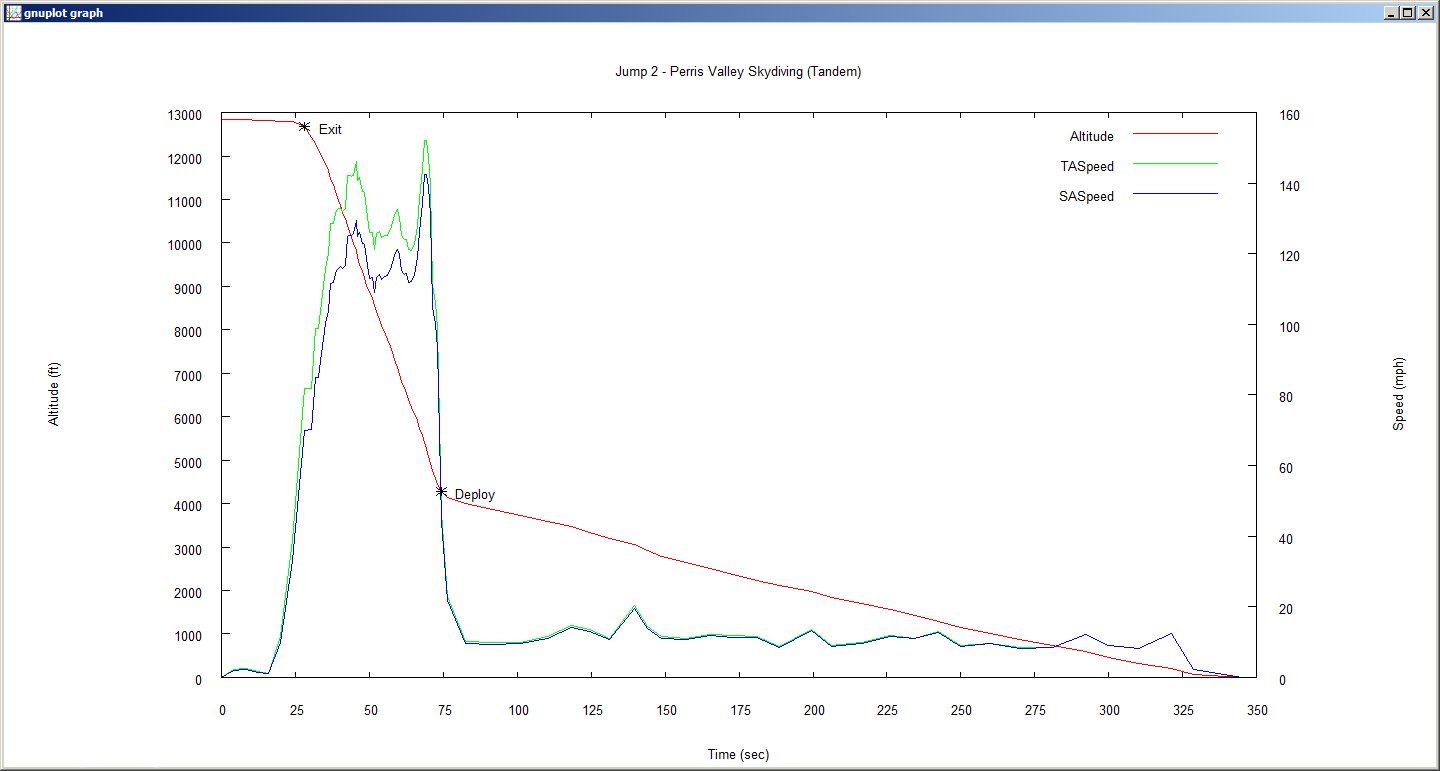
Task: Click the 75 time tick label
Action: 444,710
